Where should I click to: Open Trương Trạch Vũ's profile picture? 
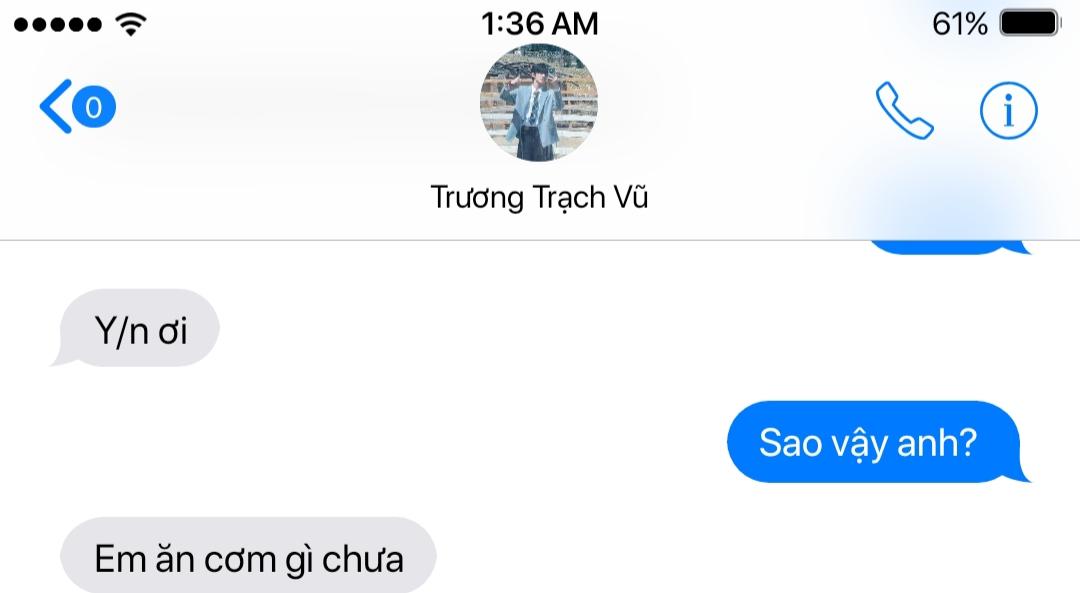(539, 103)
